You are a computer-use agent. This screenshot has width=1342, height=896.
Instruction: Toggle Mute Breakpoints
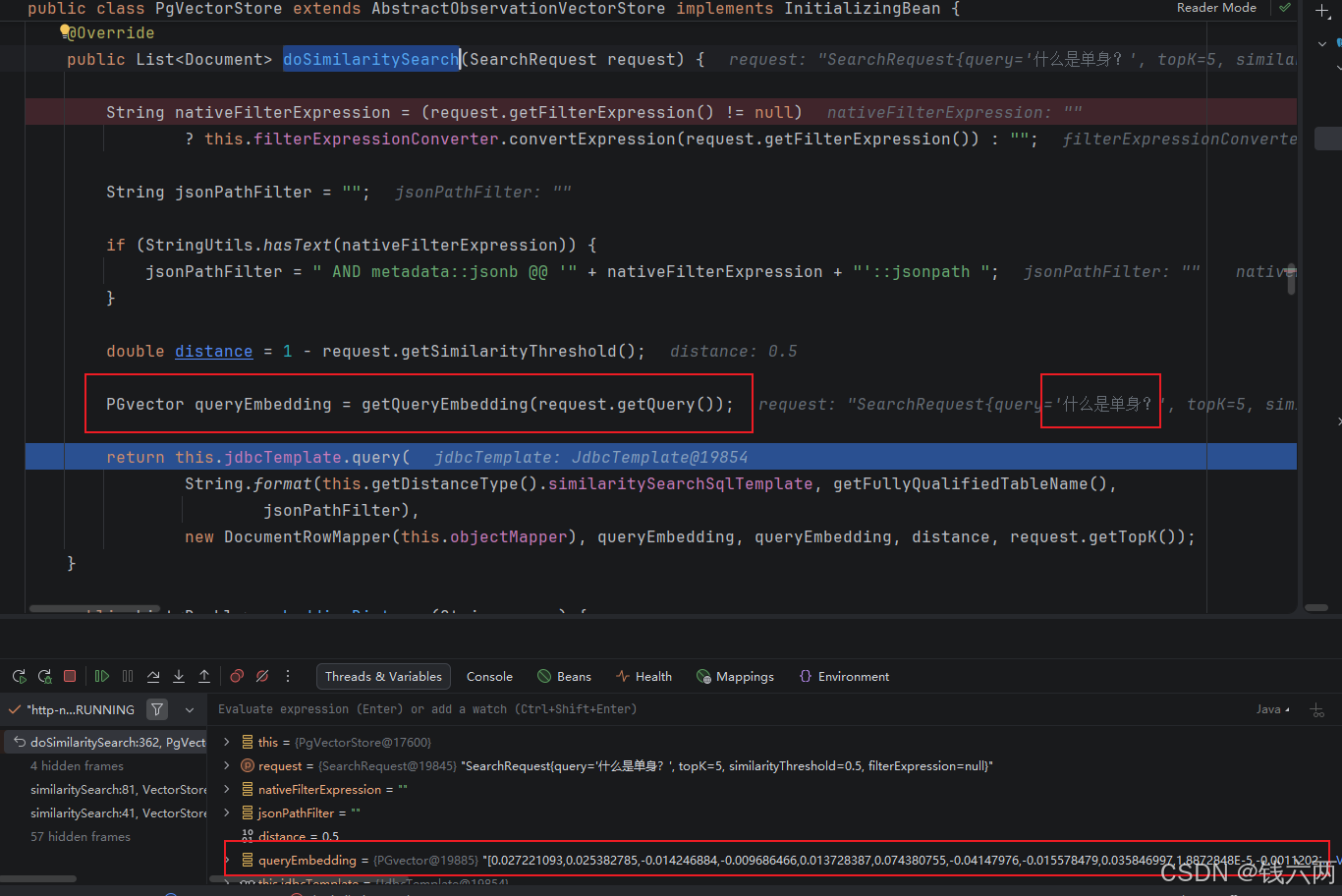tap(262, 676)
